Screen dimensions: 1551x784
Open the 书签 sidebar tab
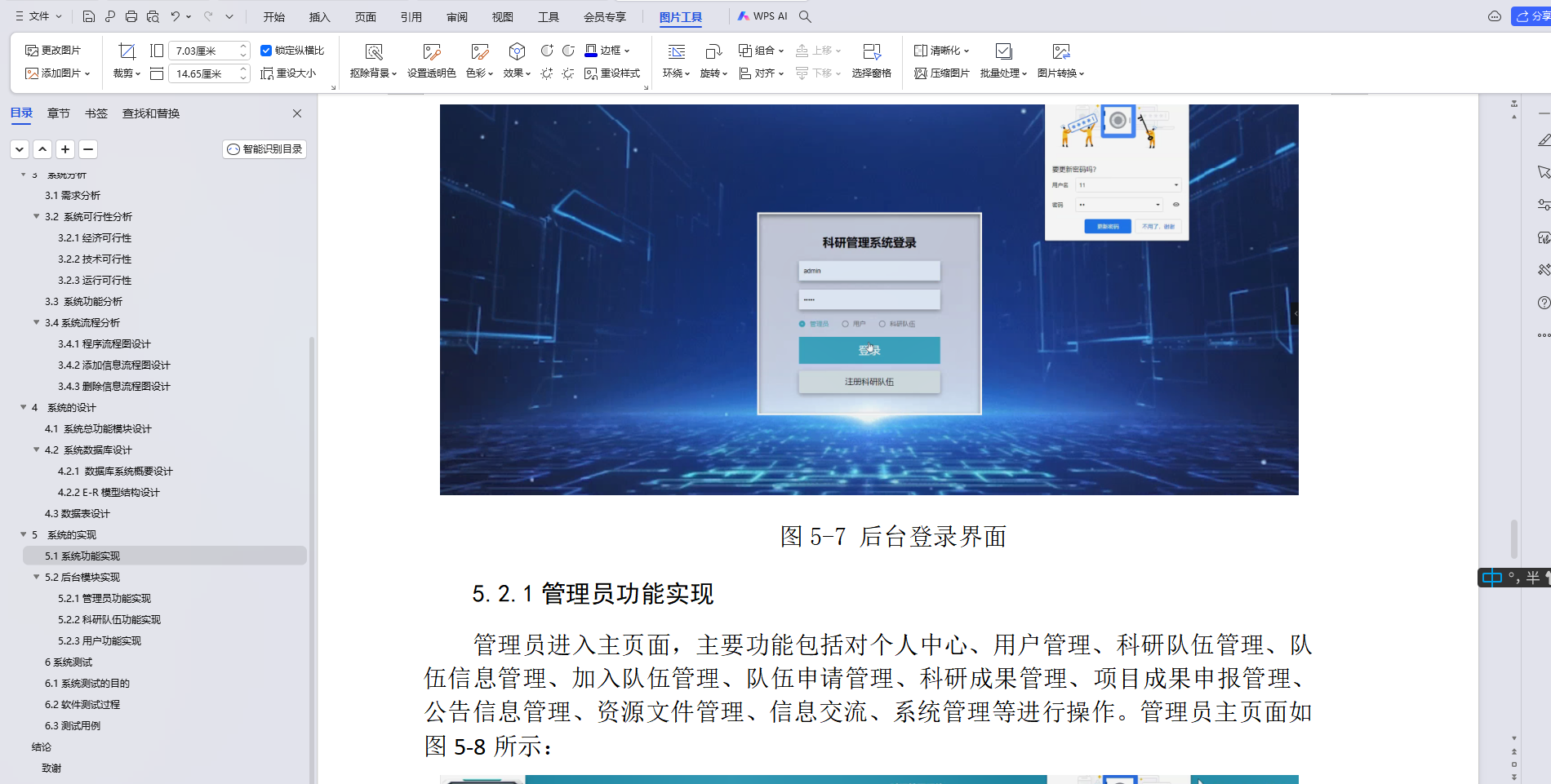96,113
